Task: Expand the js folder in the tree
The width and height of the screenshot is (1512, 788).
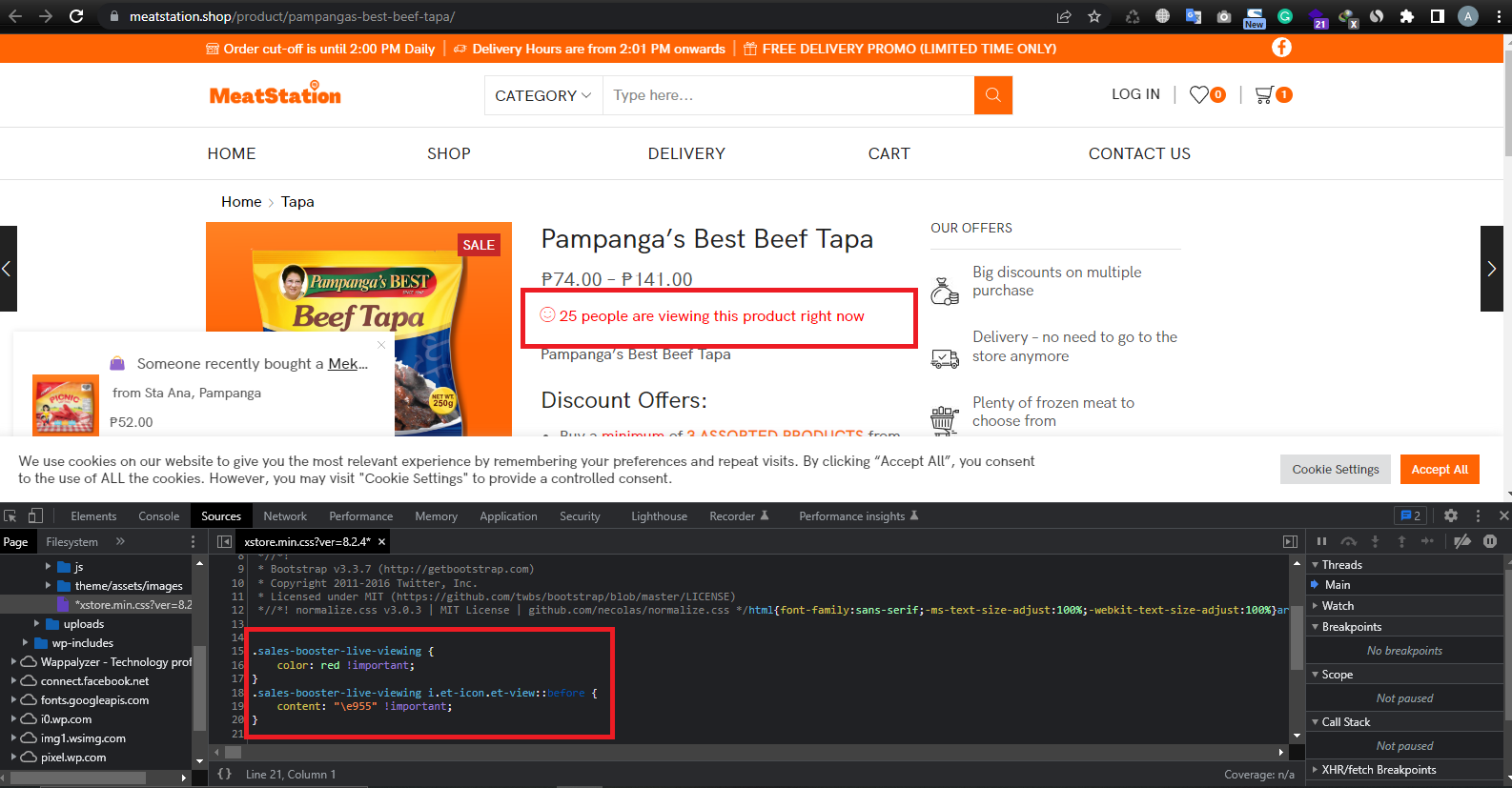Action: [49, 566]
